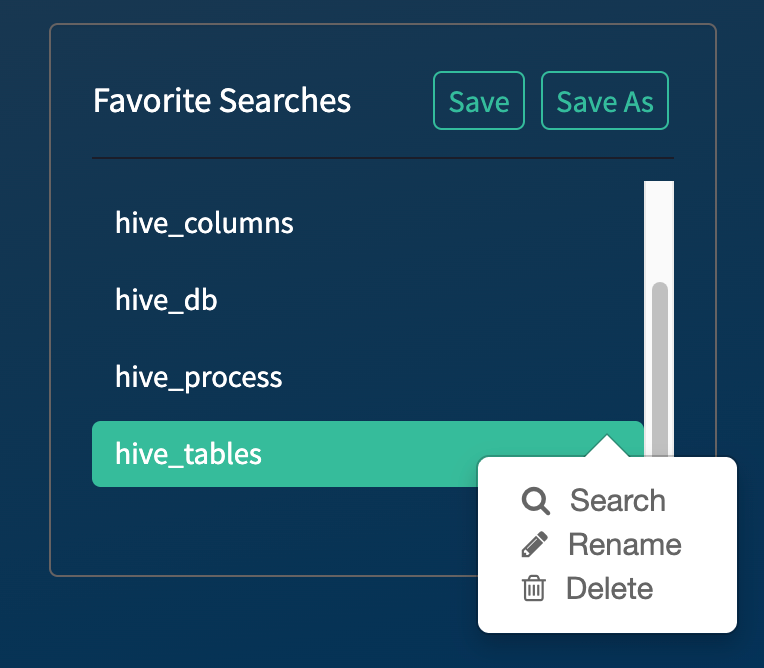Choose the Search label in the popup menu
The width and height of the screenshot is (764, 668).
pos(617,501)
